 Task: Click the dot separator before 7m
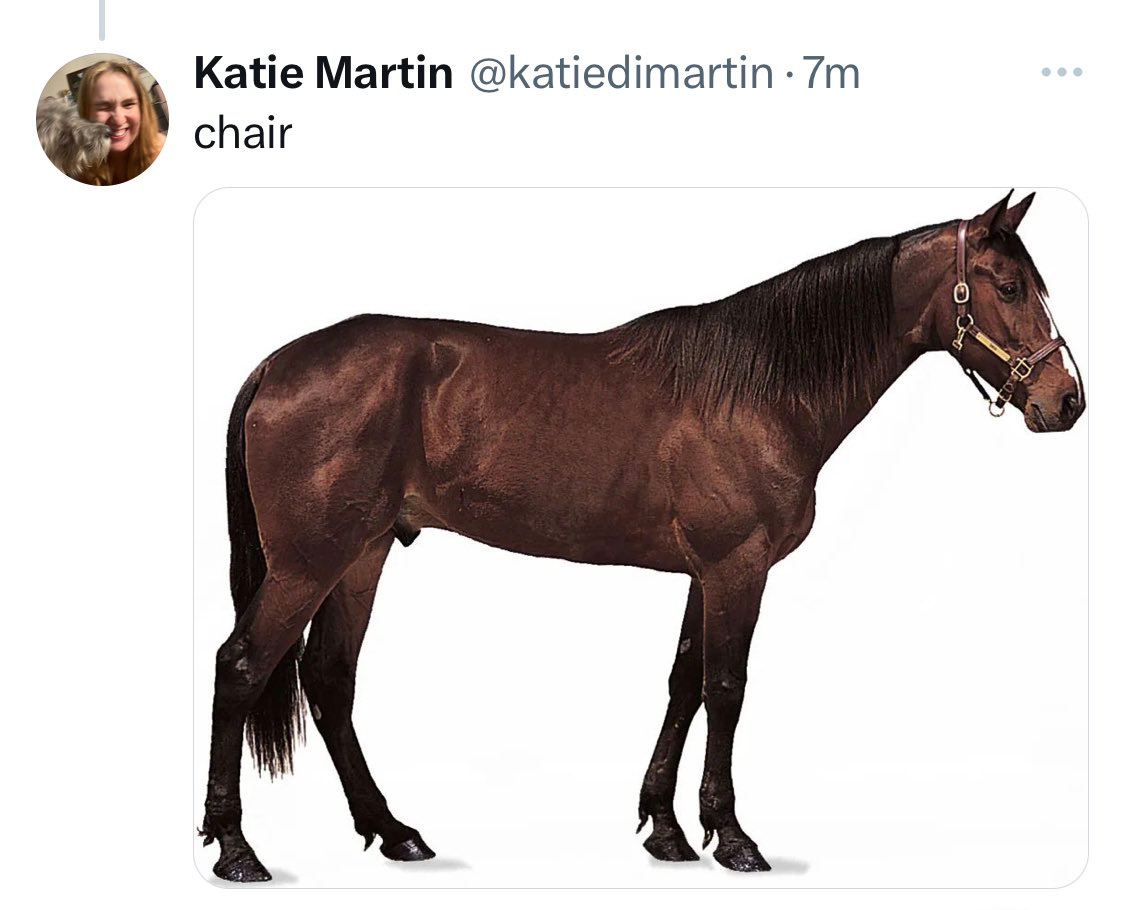(789, 74)
